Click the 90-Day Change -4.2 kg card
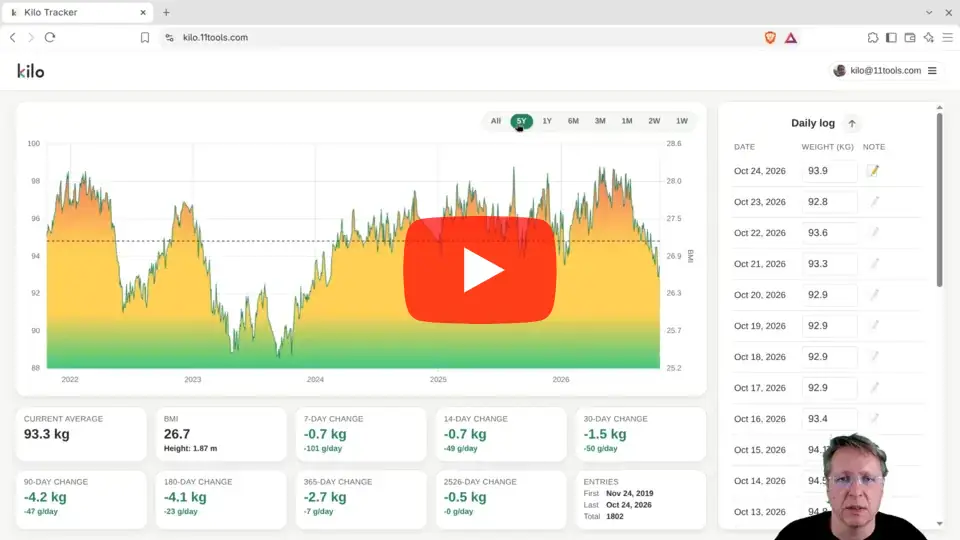 [81, 500]
